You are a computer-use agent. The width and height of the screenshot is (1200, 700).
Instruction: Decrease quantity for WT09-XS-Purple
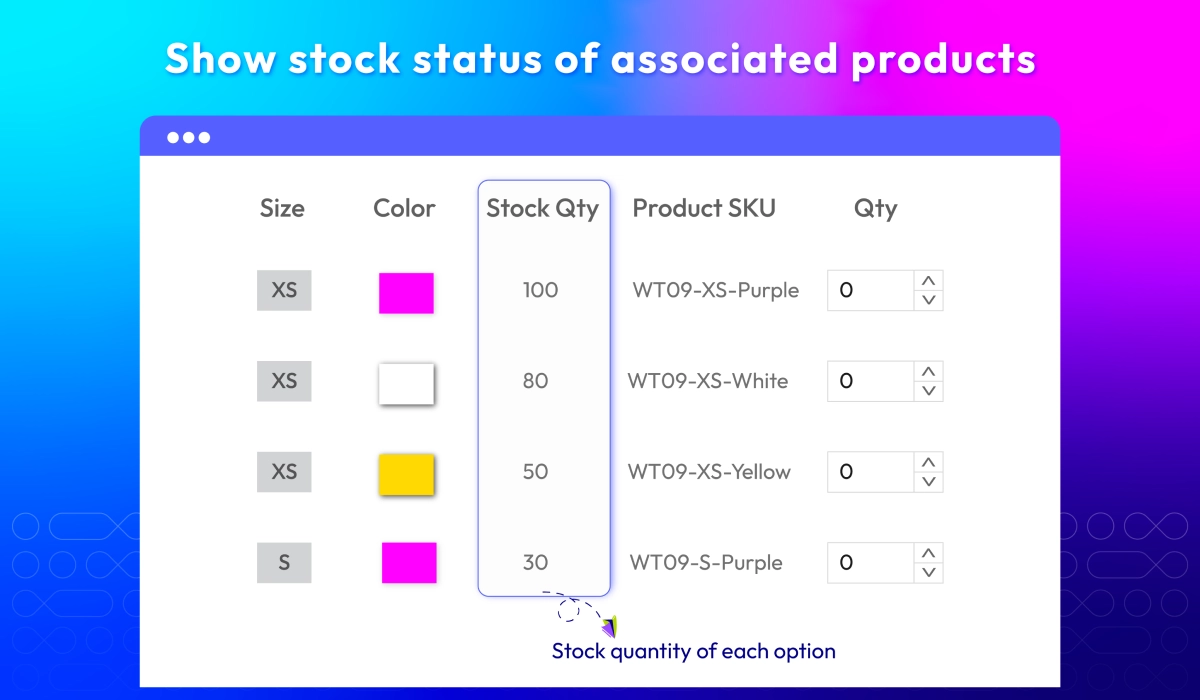pos(929,300)
